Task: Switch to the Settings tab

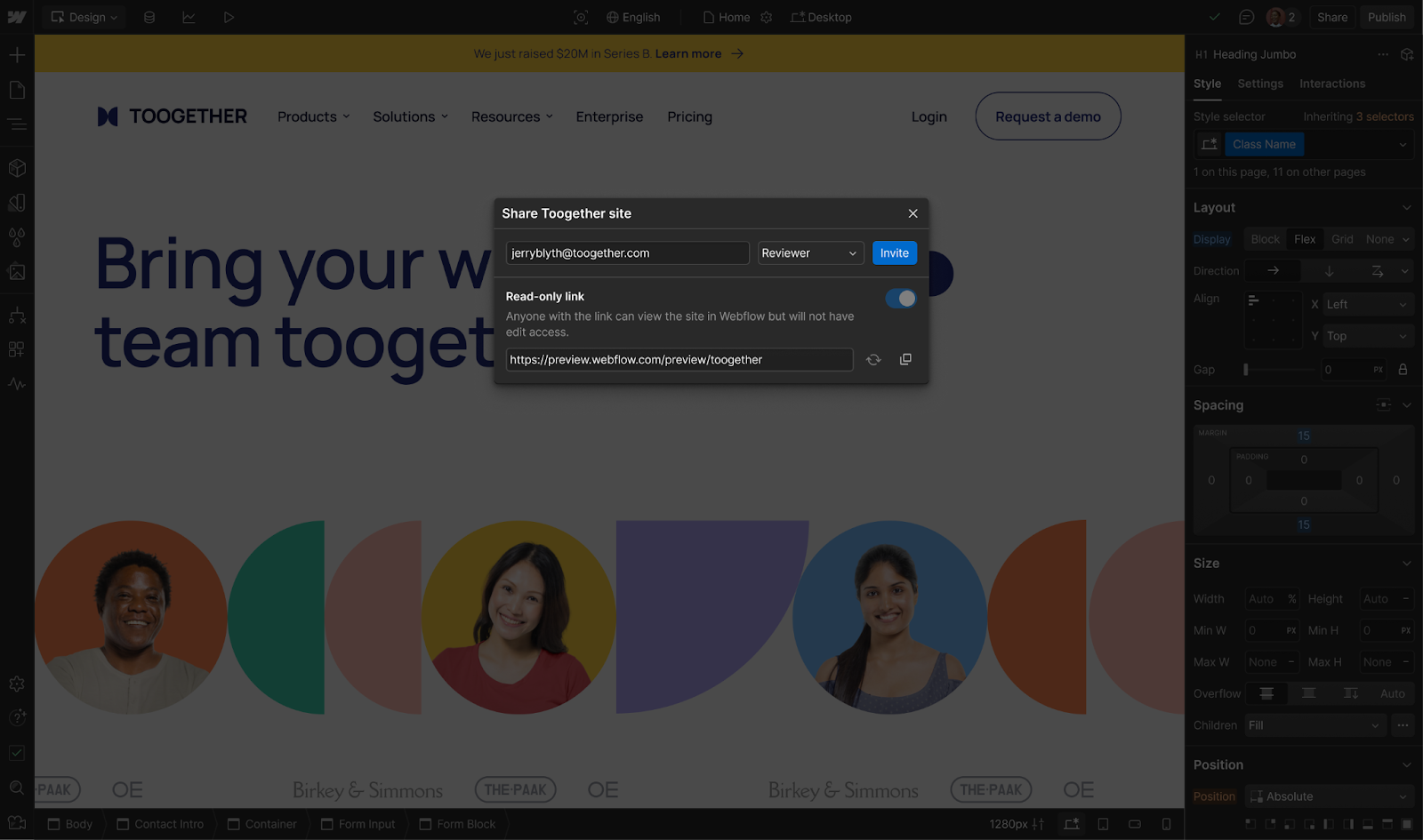Action: (x=1260, y=84)
